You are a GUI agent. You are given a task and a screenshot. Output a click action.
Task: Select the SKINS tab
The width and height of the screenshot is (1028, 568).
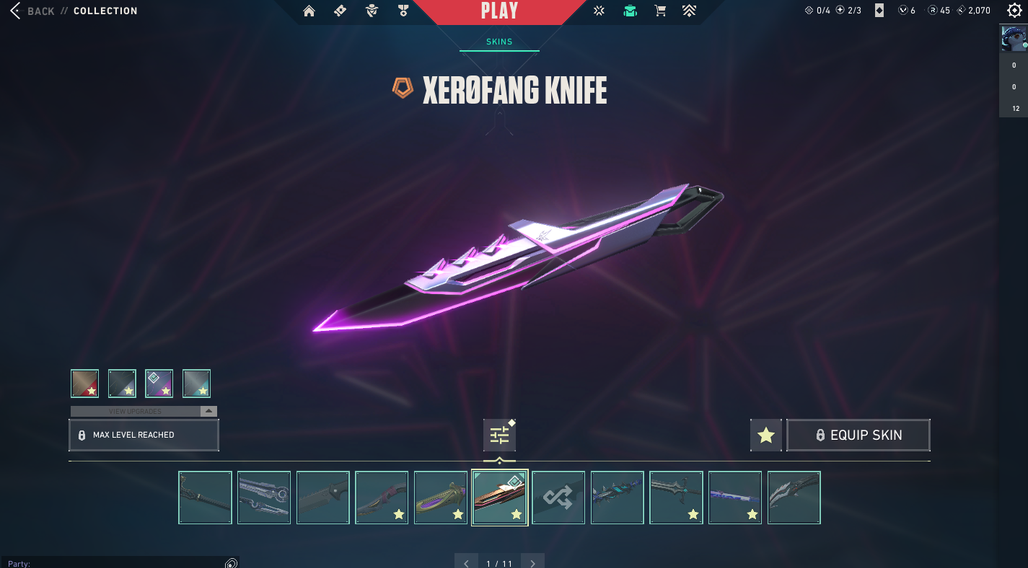click(500, 42)
